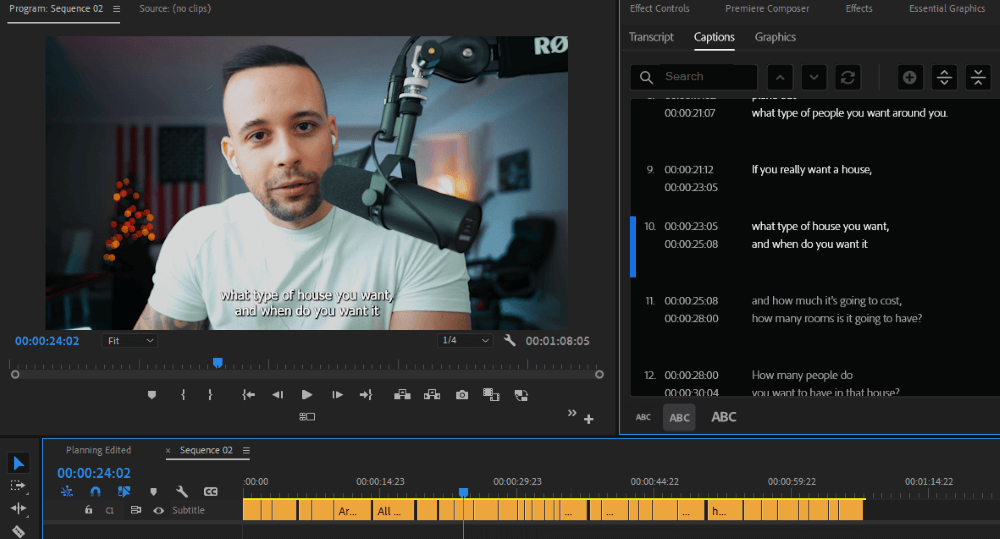Toggle Linked Selection in timeline

coord(124,492)
